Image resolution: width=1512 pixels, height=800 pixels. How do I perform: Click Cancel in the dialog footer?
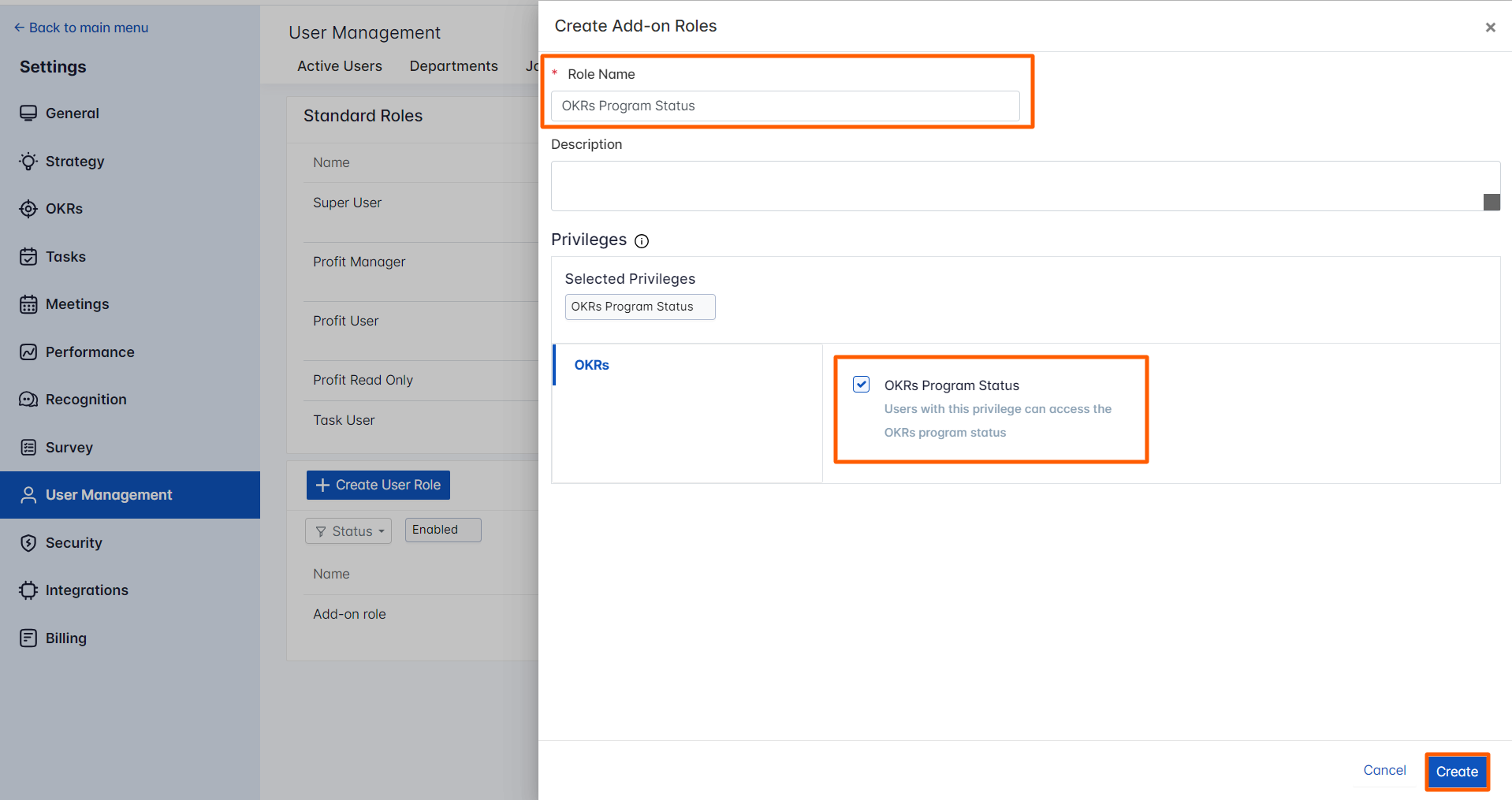(x=1384, y=770)
